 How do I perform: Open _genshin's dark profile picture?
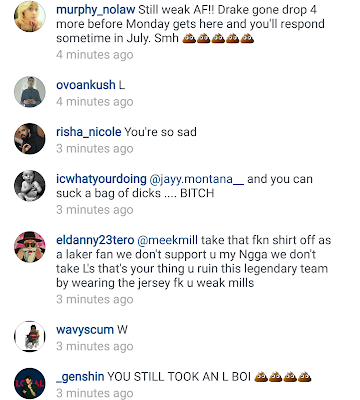click(x=30, y=383)
